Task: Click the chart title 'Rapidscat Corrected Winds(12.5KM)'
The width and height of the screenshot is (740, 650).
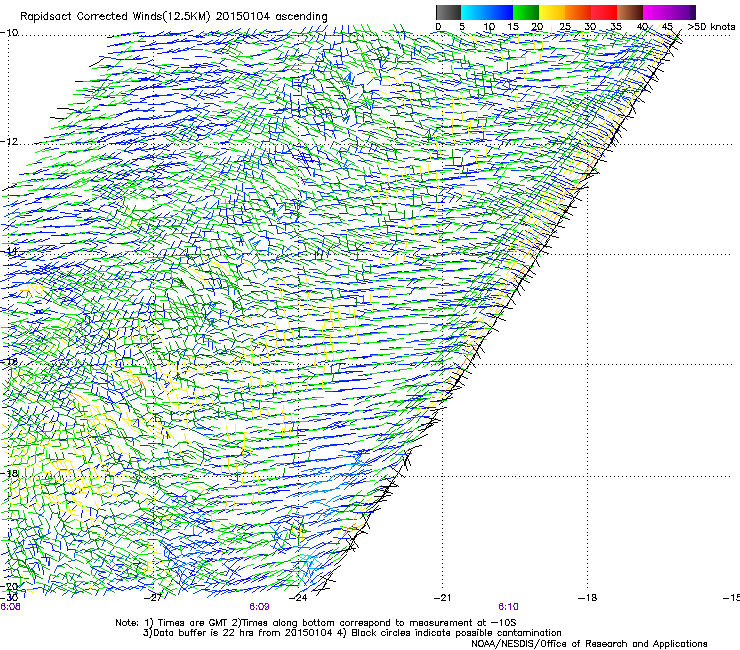Action: 115,17
